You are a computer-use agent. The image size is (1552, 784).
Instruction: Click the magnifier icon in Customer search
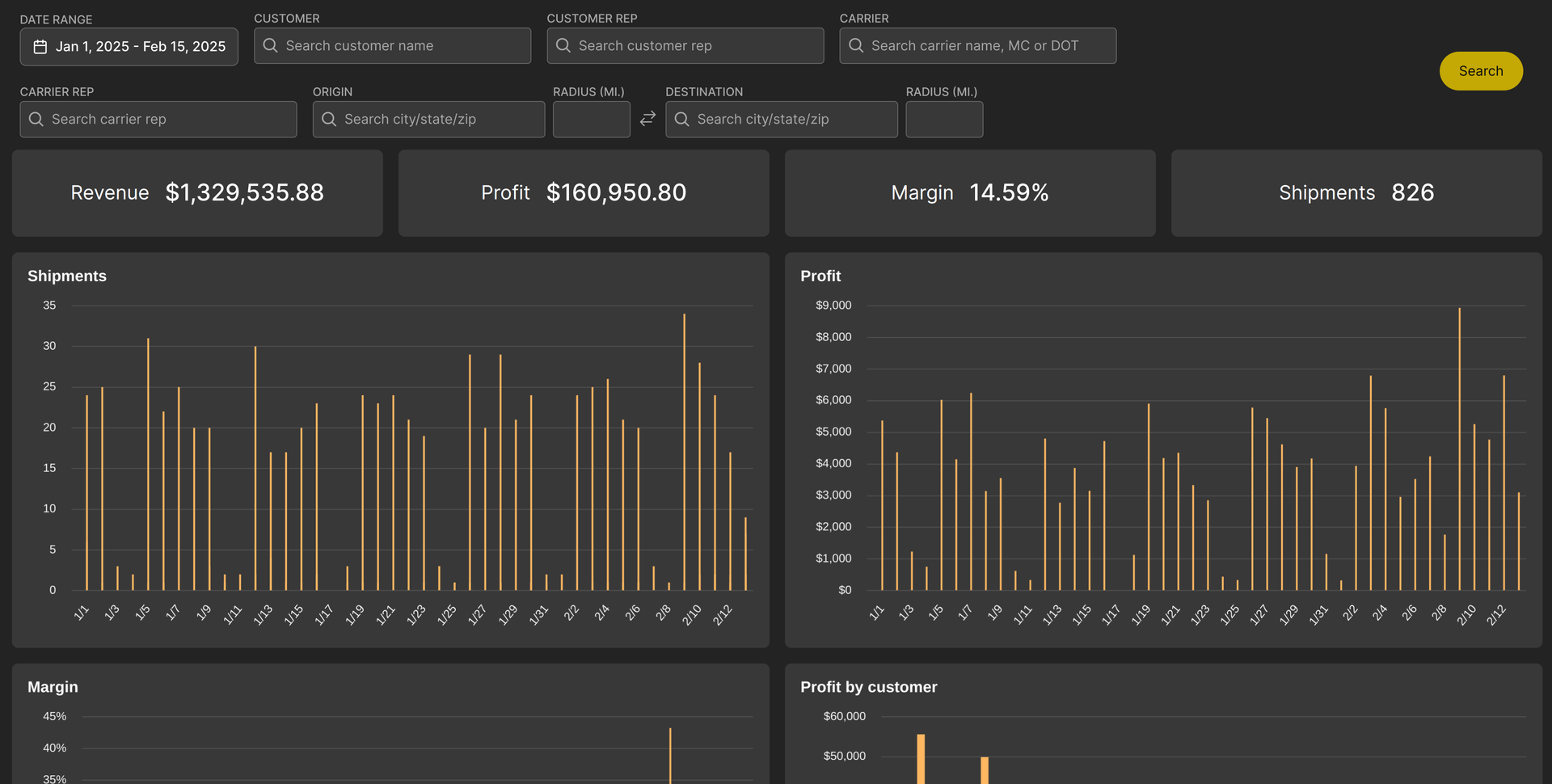point(270,46)
